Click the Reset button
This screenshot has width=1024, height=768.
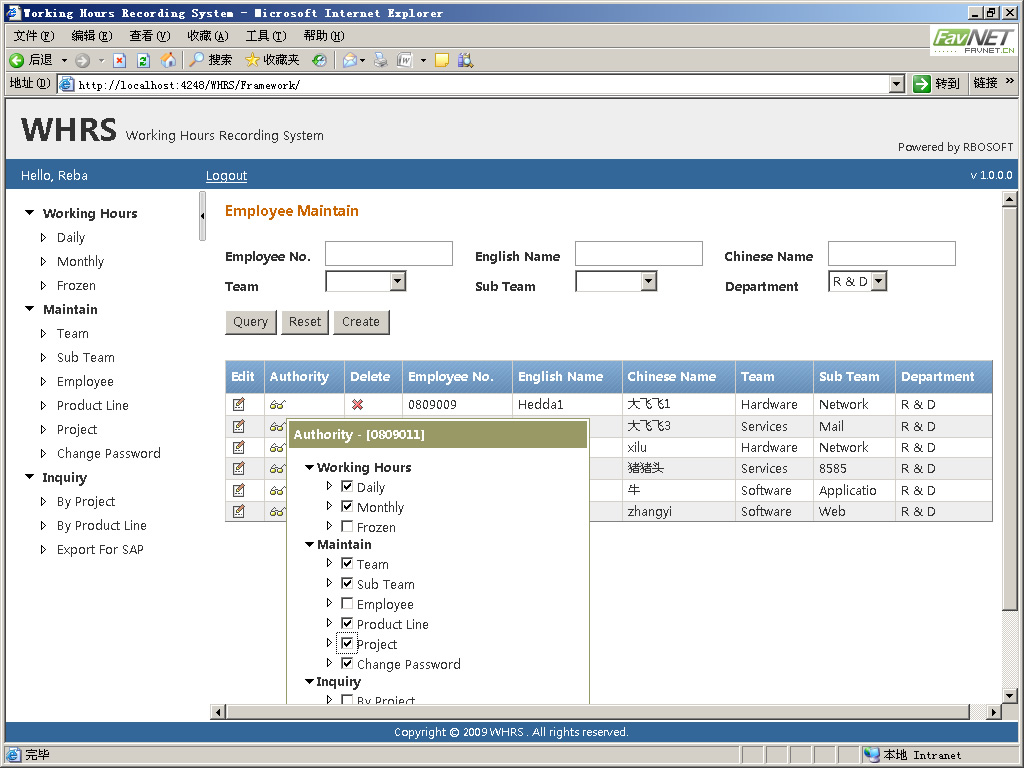tap(305, 322)
